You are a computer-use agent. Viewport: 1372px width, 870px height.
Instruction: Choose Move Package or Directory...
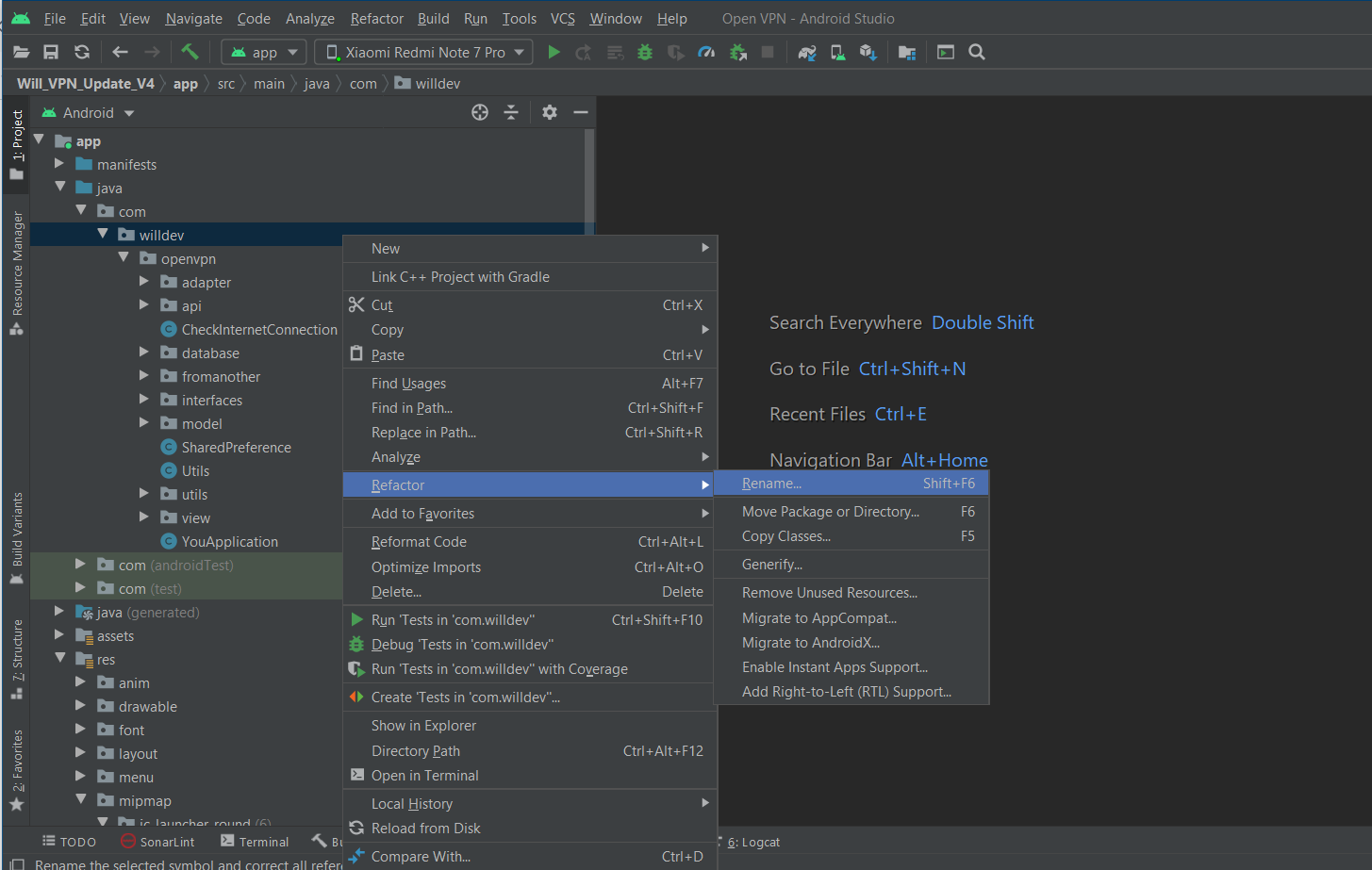[x=851, y=512]
